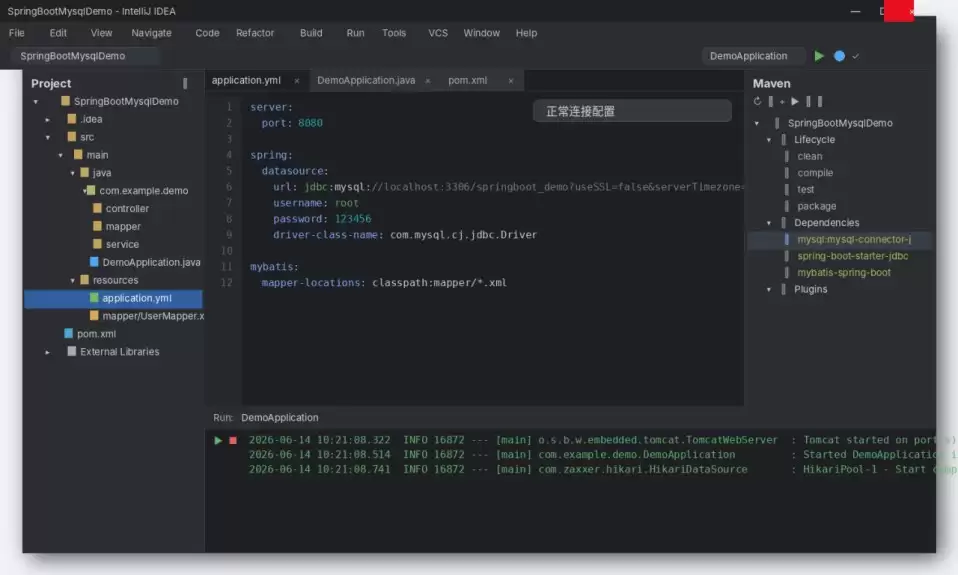
Task: Click the port value 8080 in editor
Action: click(310, 123)
